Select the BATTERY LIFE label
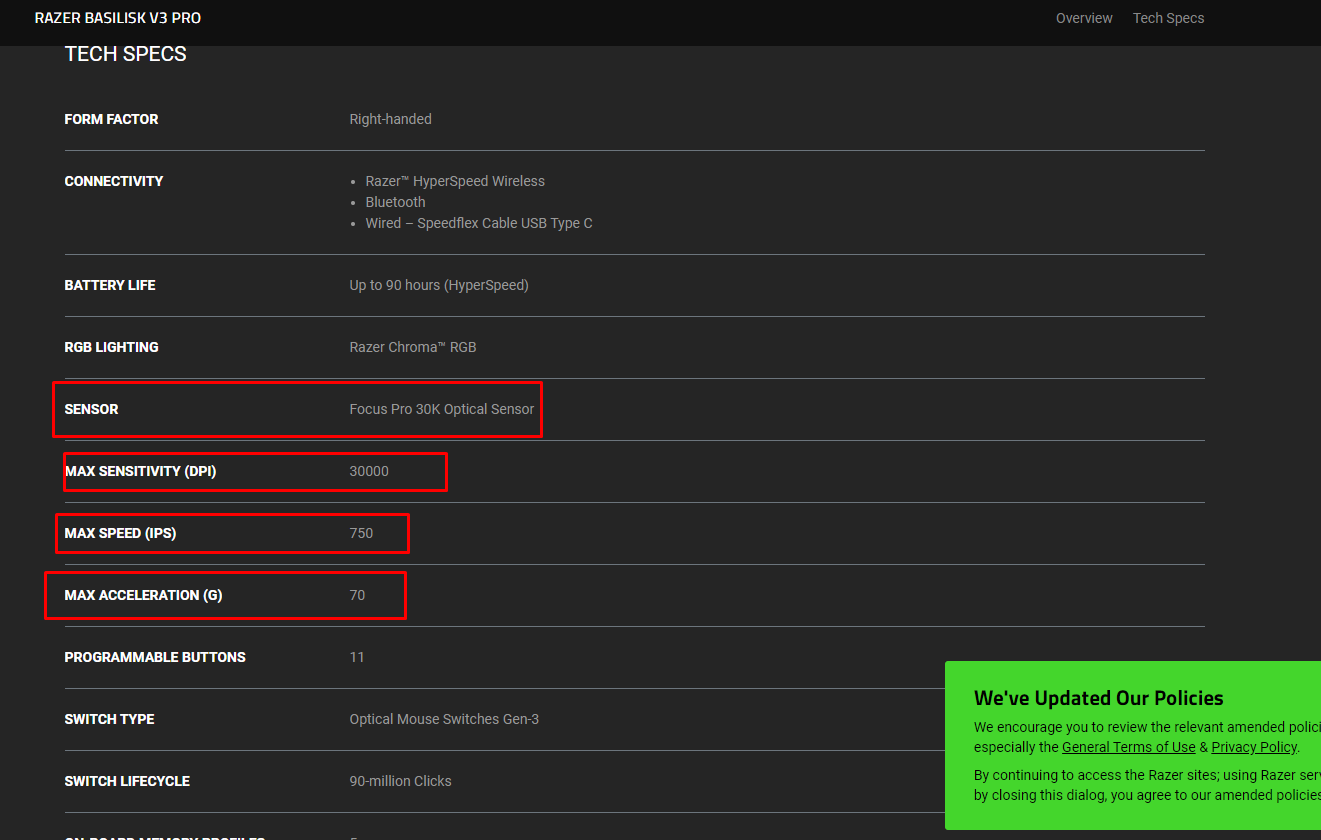 click(x=110, y=285)
